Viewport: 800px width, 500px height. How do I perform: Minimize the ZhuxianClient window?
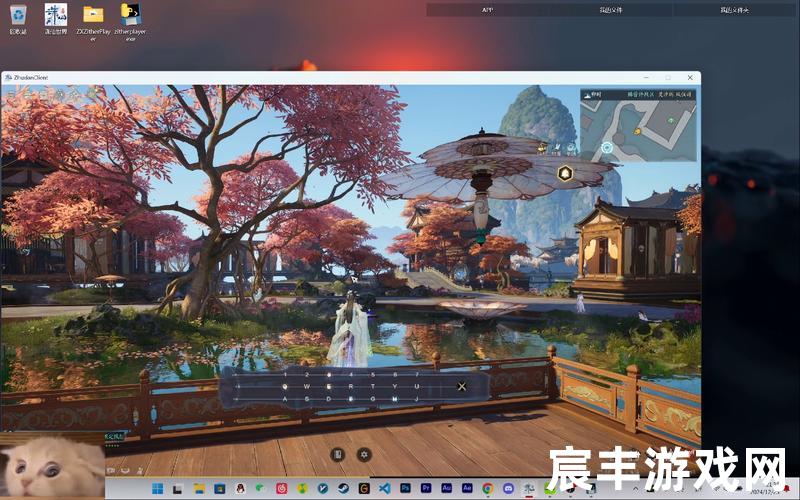point(646,78)
